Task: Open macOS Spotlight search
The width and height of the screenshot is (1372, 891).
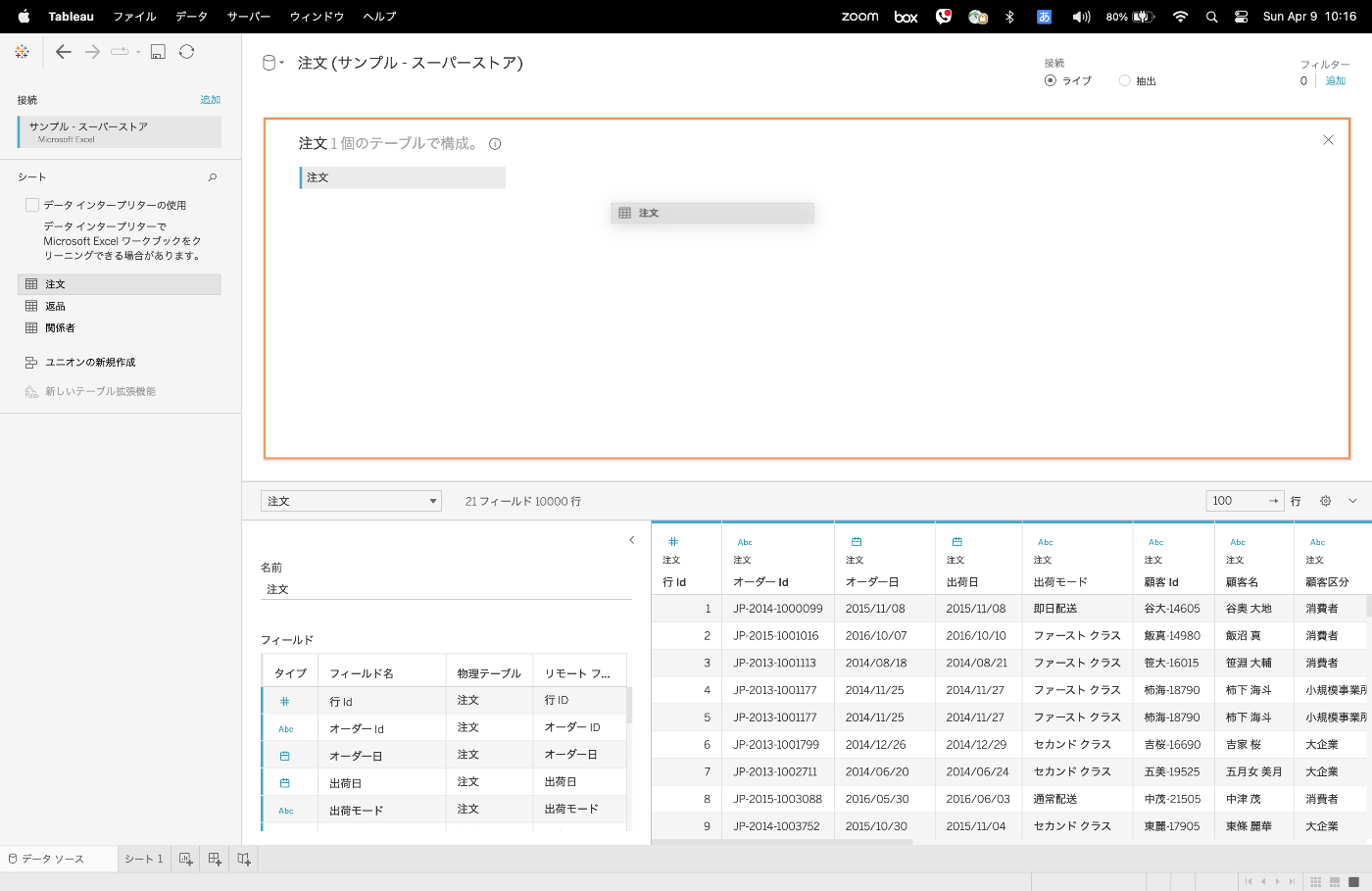Action: [x=1212, y=17]
